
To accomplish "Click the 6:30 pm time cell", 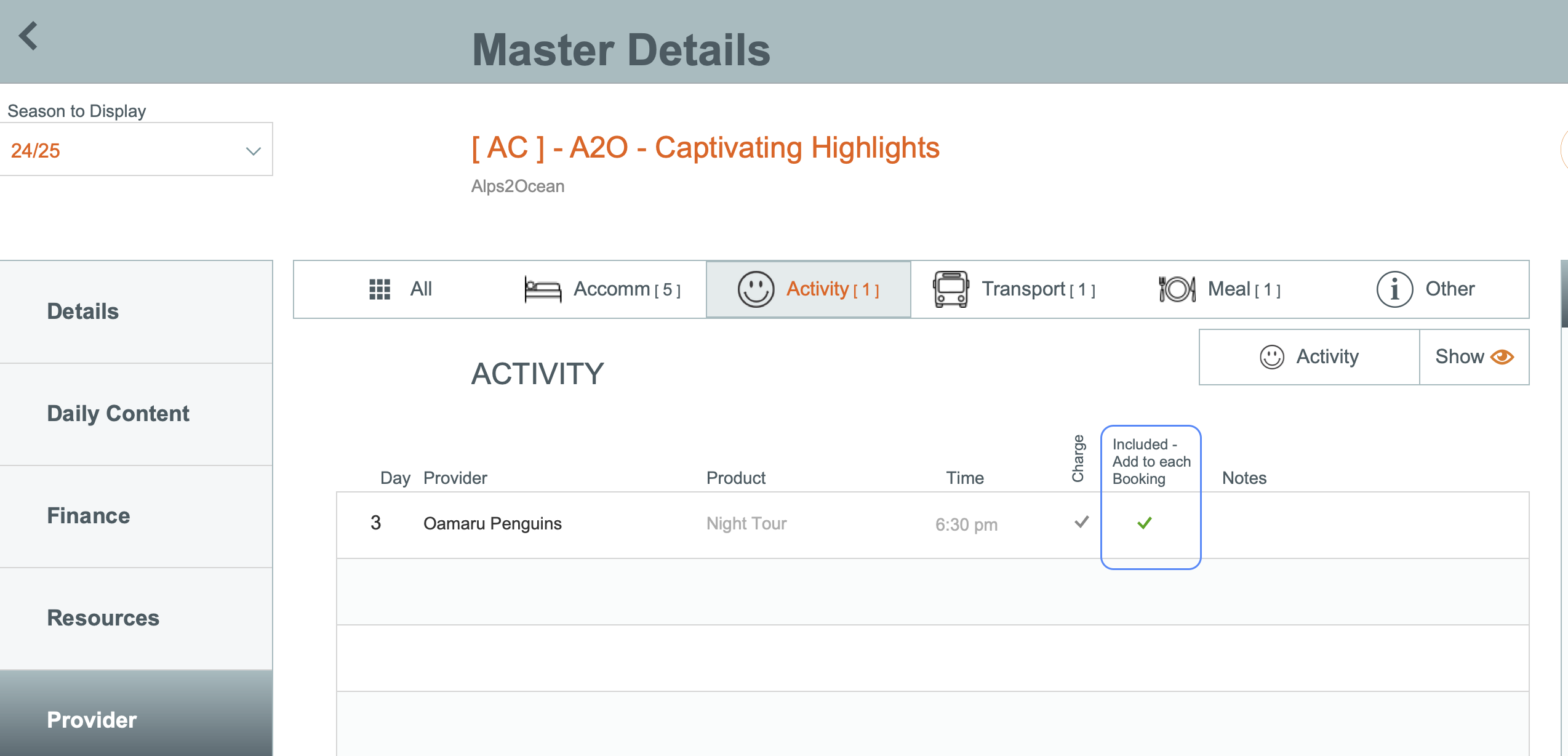I will pyautogui.click(x=966, y=525).
